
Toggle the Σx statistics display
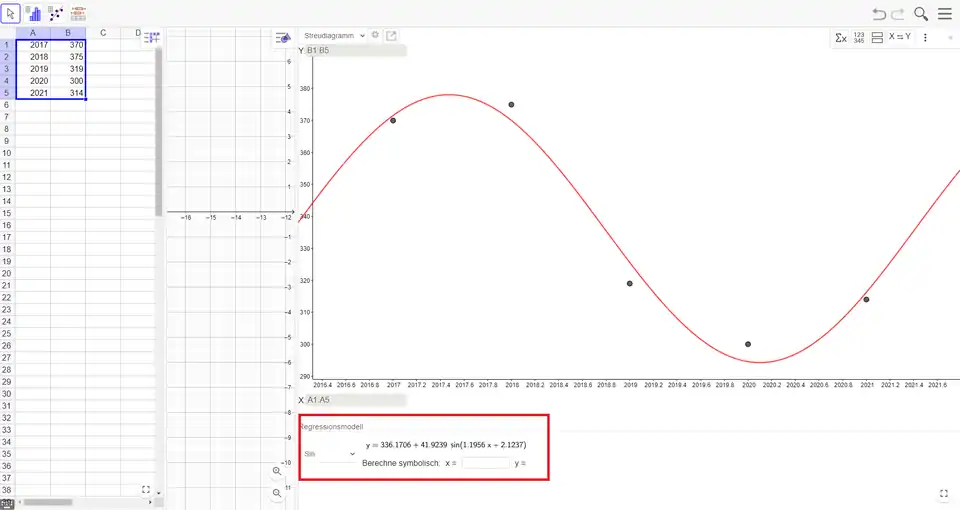(x=841, y=37)
